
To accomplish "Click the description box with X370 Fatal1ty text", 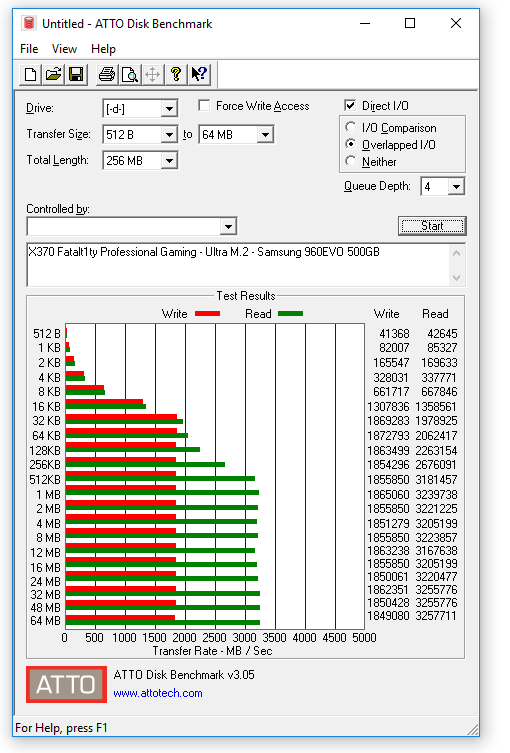I will (238, 265).
